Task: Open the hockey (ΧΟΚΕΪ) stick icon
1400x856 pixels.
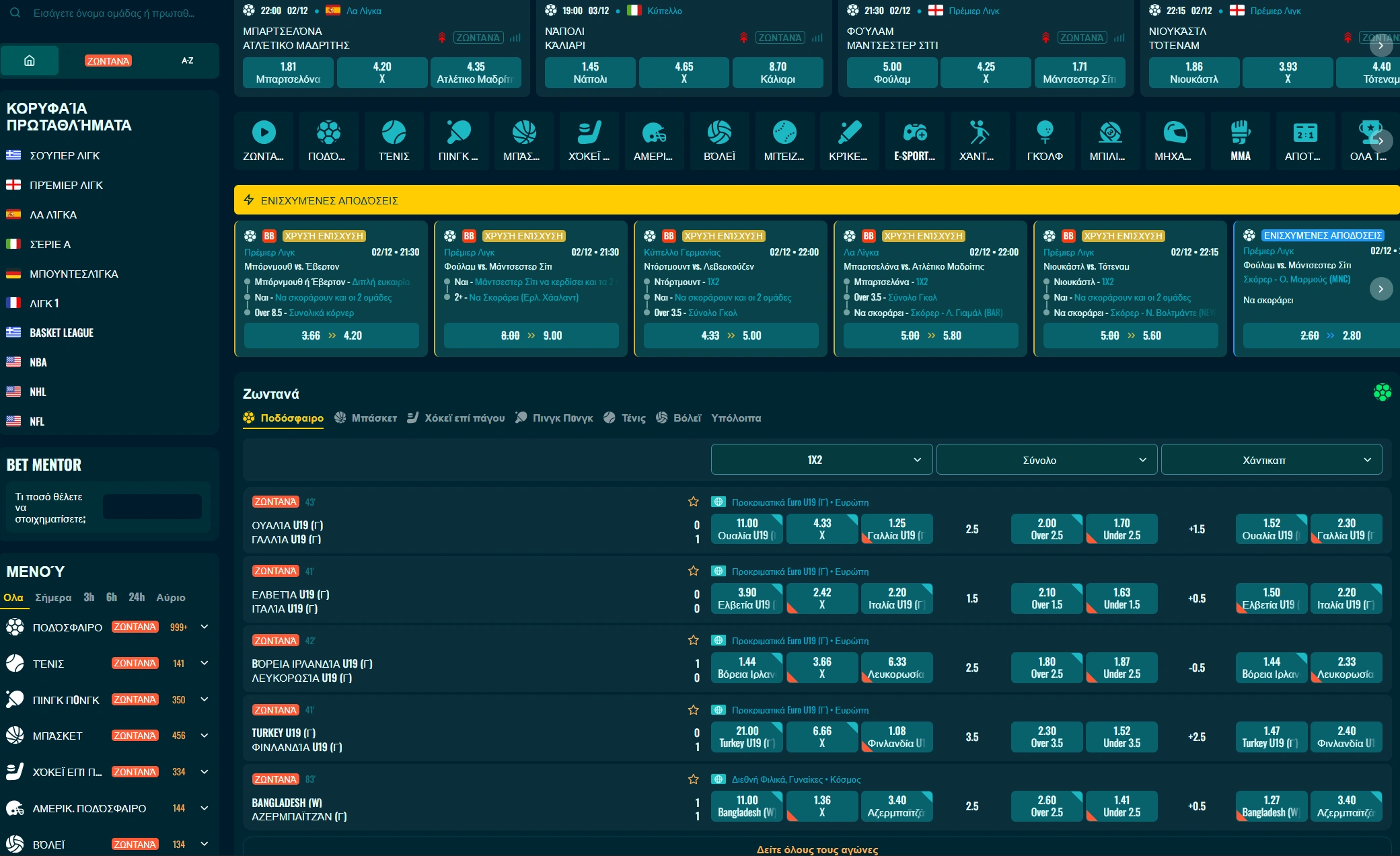Action: 589,140
